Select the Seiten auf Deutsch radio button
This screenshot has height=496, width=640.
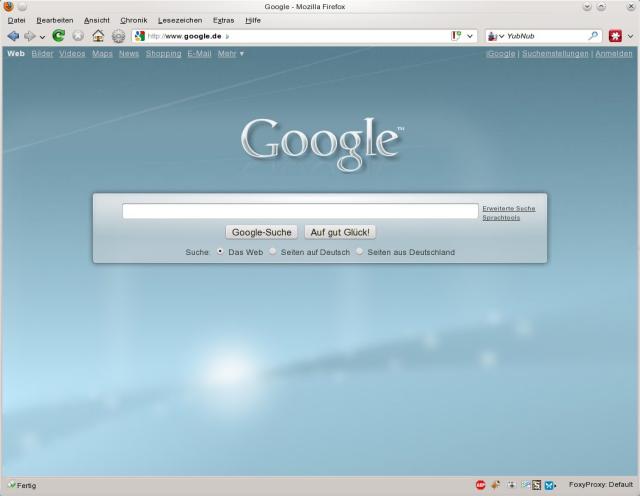272,251
